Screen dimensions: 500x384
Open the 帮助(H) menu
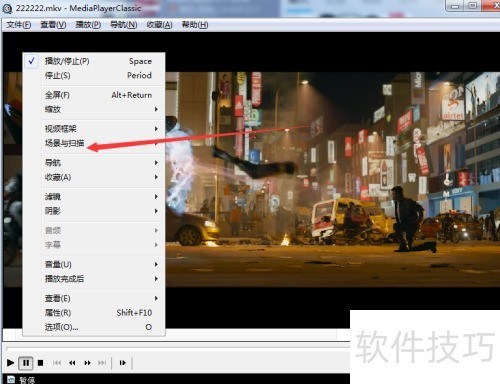[x=195, y=25]
